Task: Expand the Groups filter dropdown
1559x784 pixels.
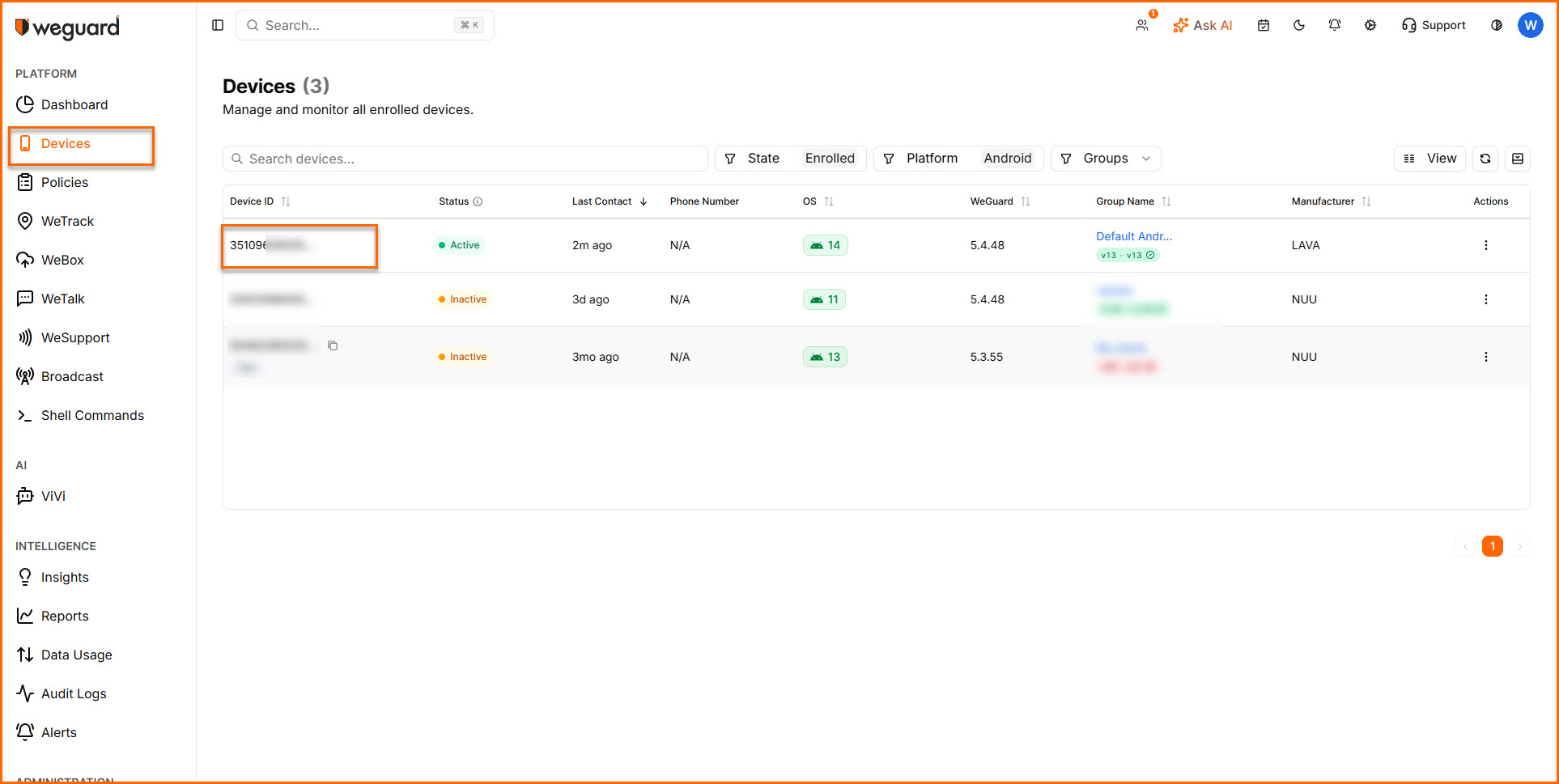Action: [x=1106, y=159]
